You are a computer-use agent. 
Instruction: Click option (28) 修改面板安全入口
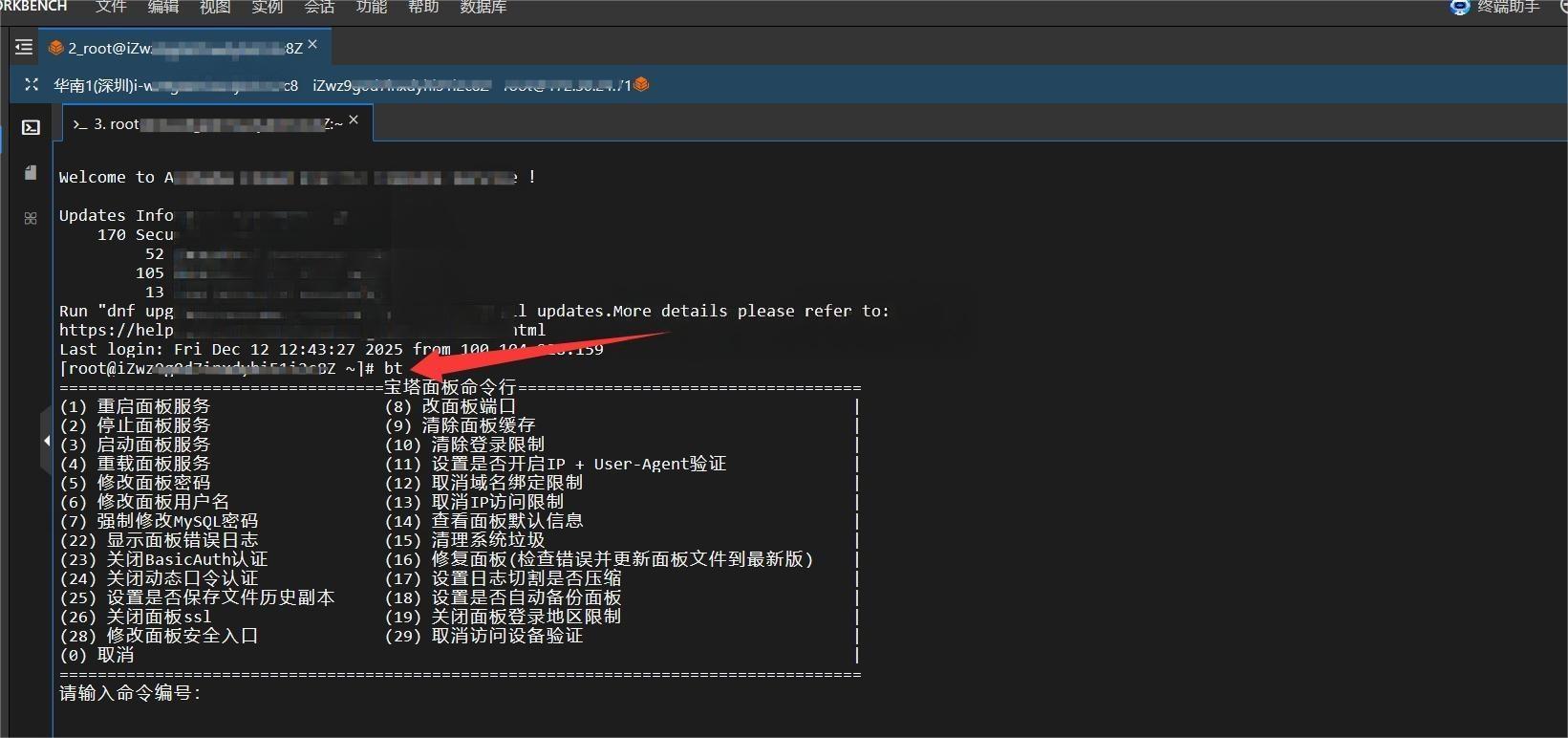(159, 636)
